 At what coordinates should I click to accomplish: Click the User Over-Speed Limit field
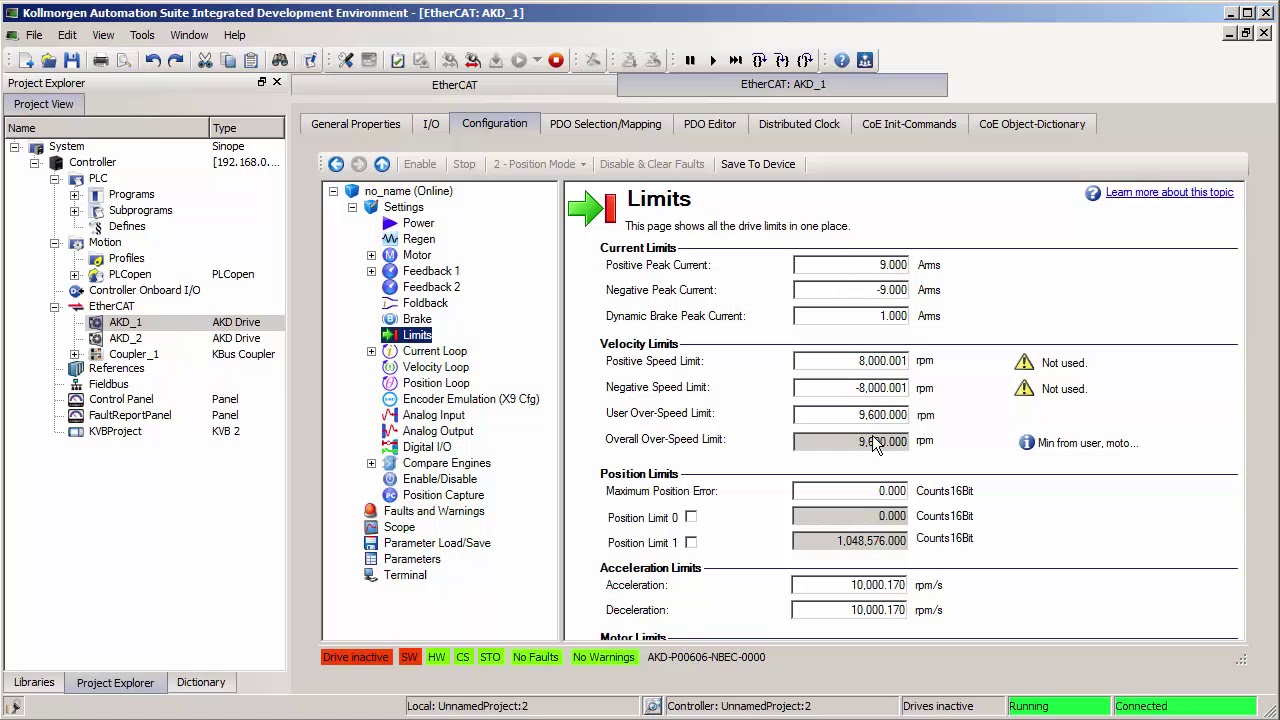[851, 414]
